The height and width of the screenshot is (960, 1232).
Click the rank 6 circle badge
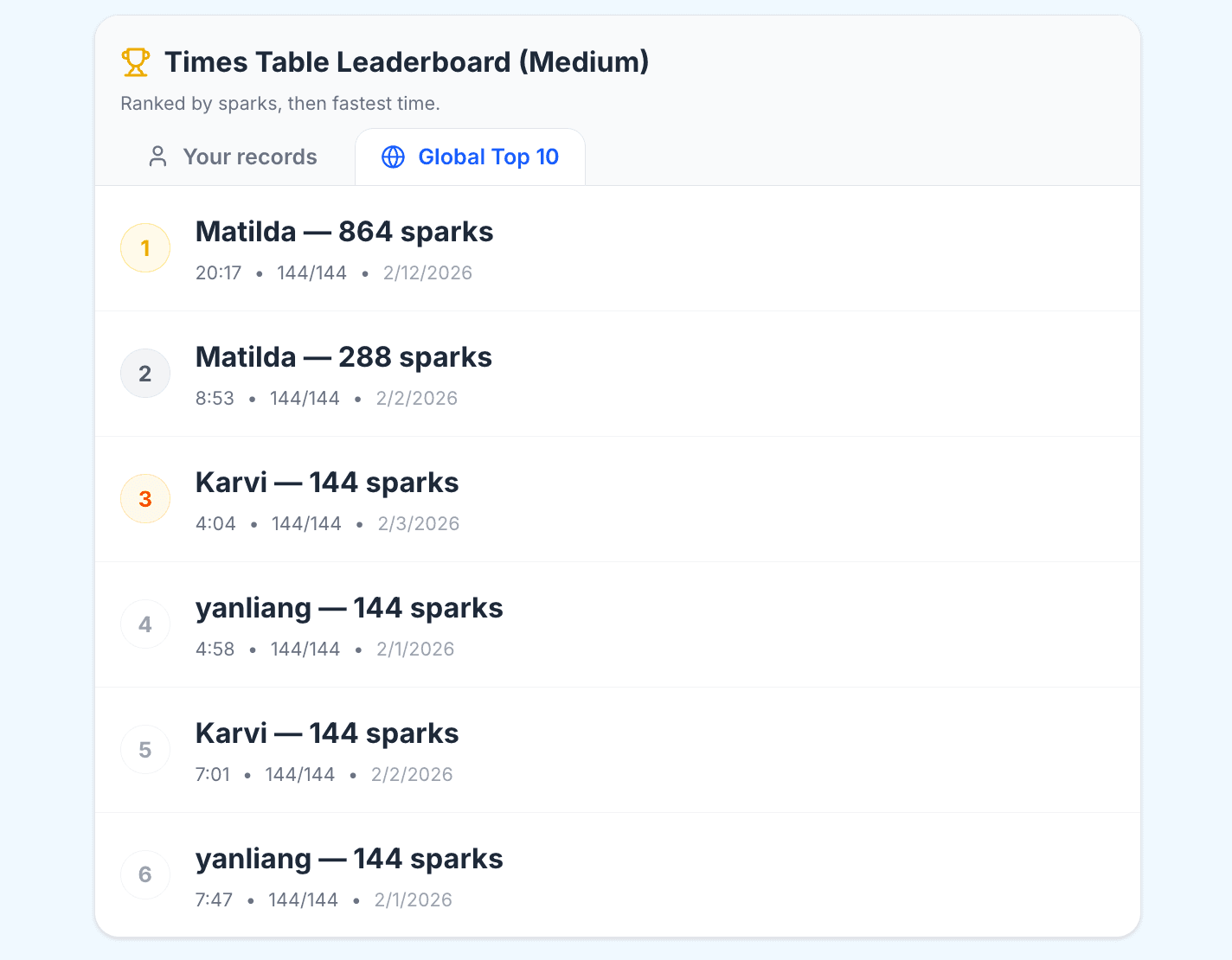pos(145,874)
